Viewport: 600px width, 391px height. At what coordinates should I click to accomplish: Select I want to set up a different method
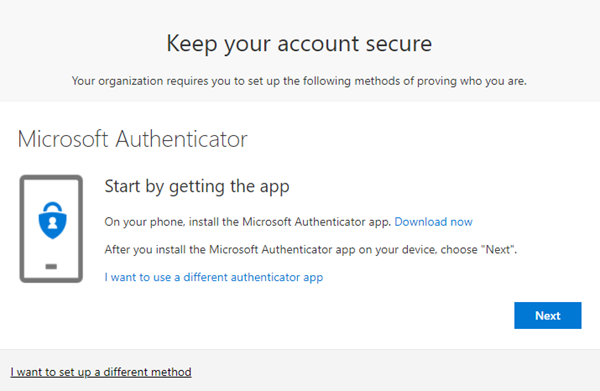point(101,372)
